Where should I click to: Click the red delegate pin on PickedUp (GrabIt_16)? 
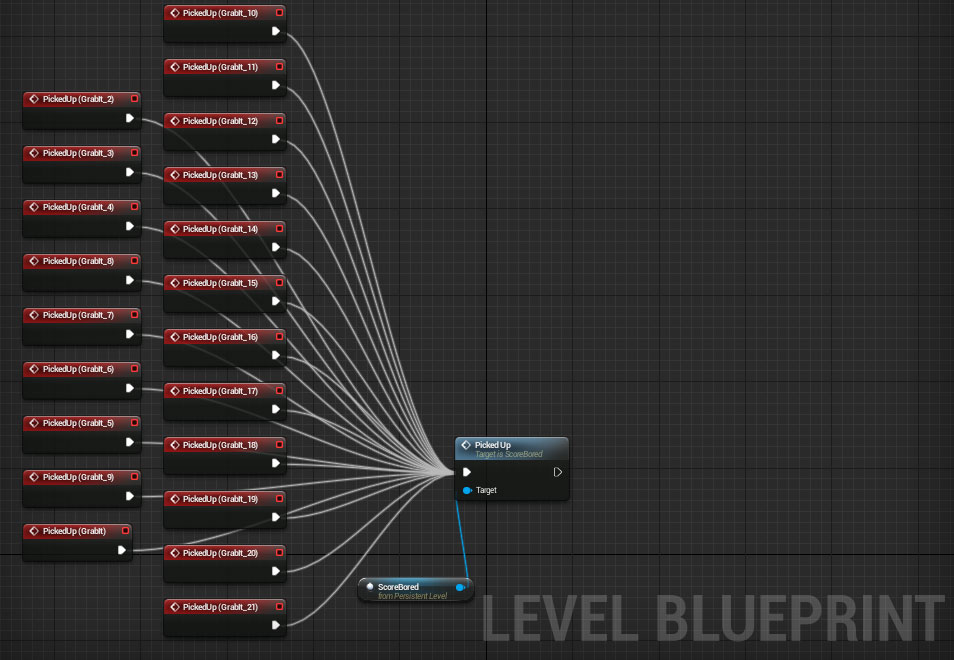tap(279, 336)
